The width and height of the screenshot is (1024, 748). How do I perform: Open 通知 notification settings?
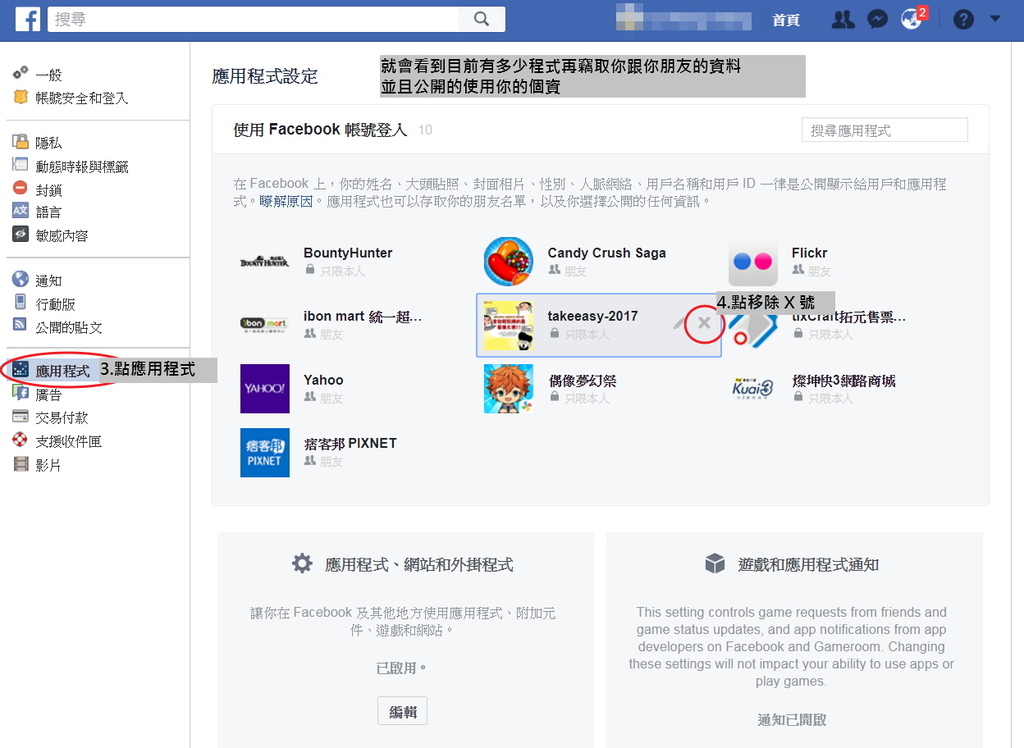[x=48, y=281]
